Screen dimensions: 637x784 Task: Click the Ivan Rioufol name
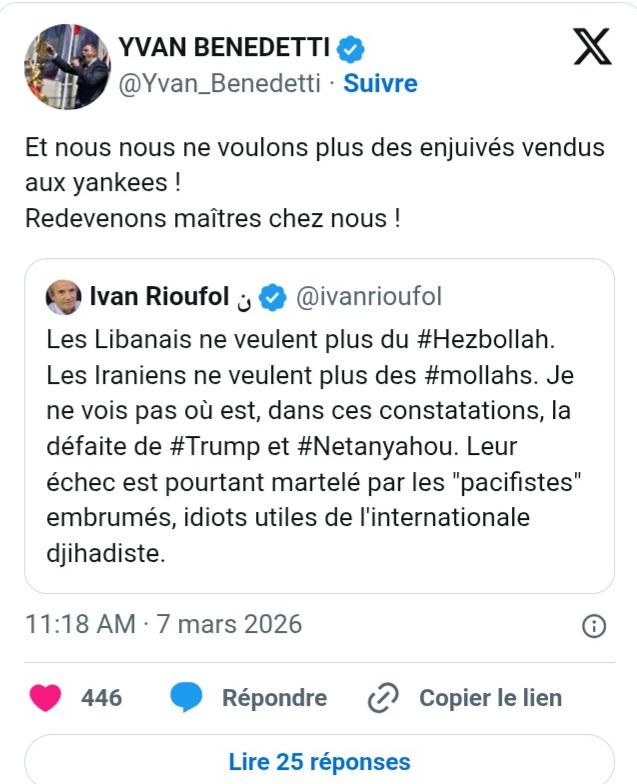tap(160, 297)
